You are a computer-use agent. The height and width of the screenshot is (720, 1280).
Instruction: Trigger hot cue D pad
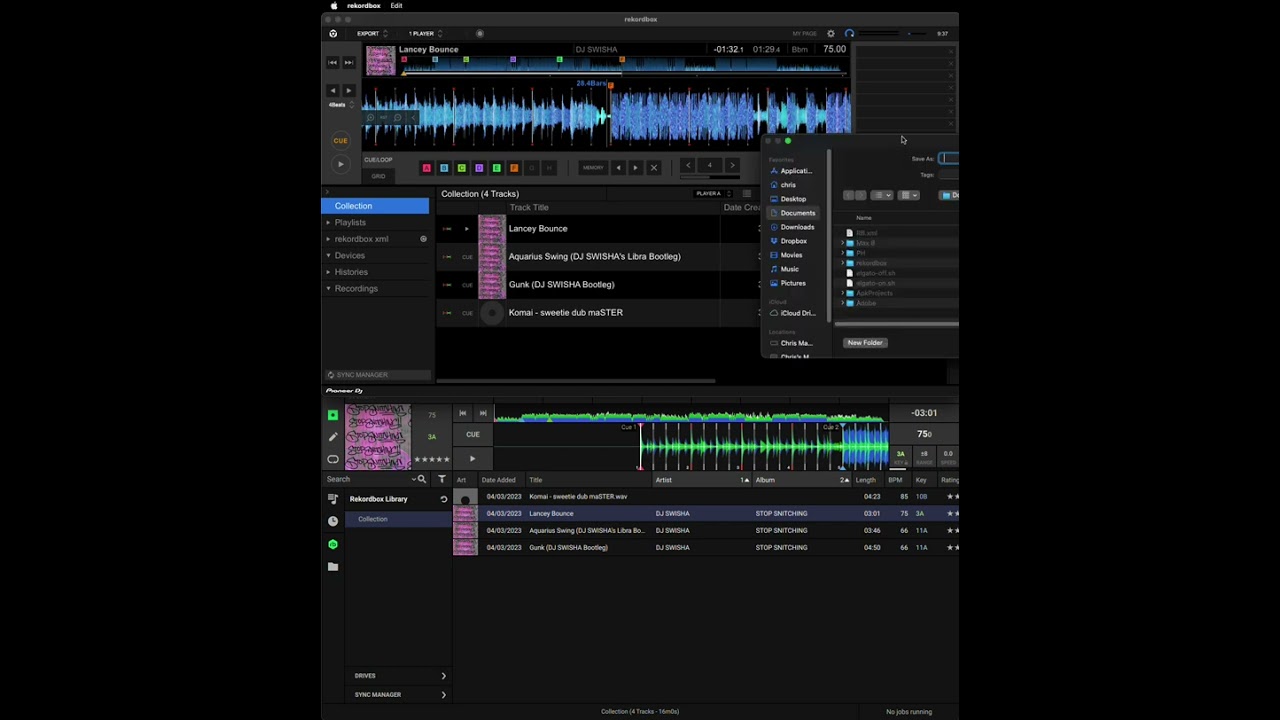tap(479, 168)
